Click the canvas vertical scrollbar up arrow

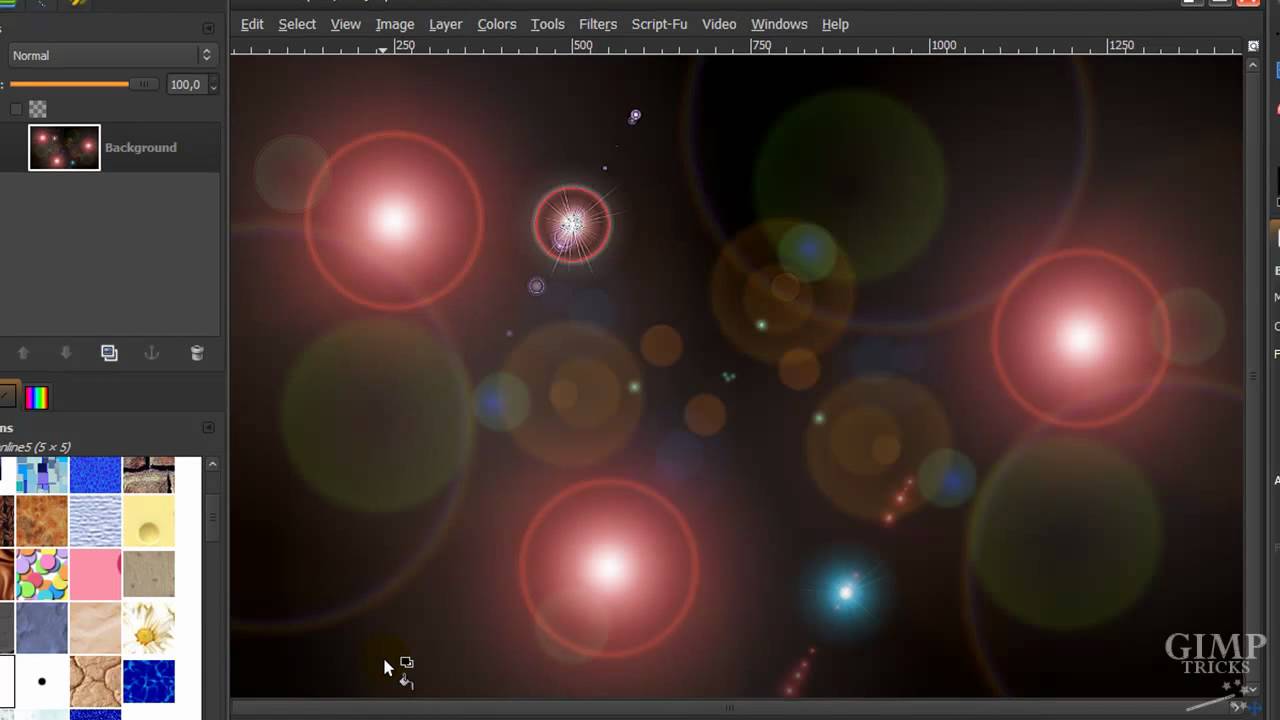pyautogui.click(x=1254, y=64)
